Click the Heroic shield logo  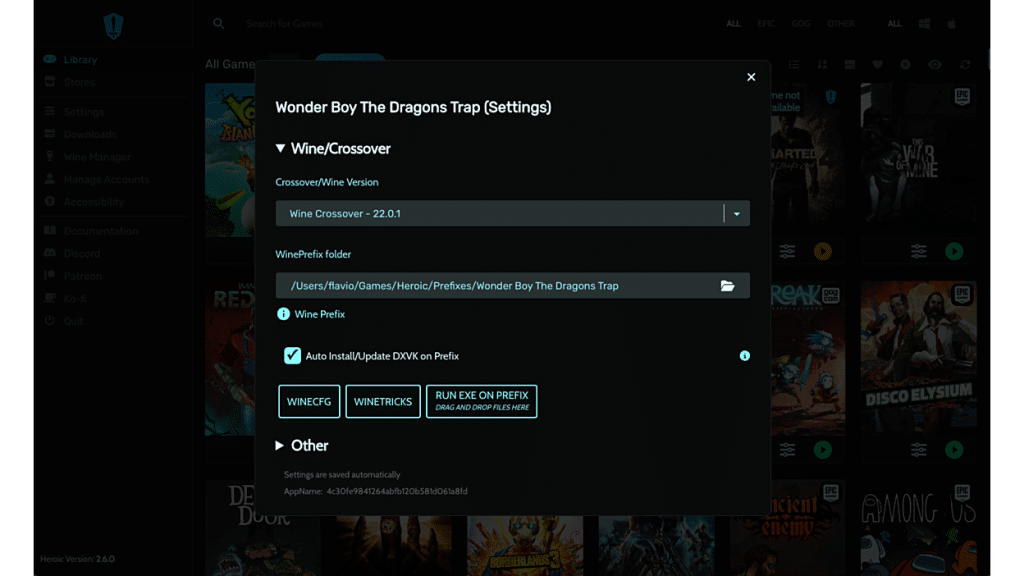[x=114, y=26]
